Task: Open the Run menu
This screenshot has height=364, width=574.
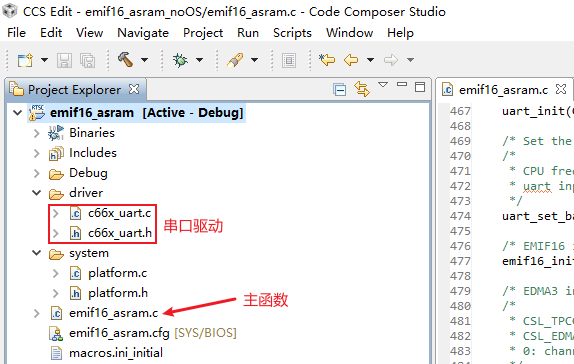Action: (x=248, y=33)
